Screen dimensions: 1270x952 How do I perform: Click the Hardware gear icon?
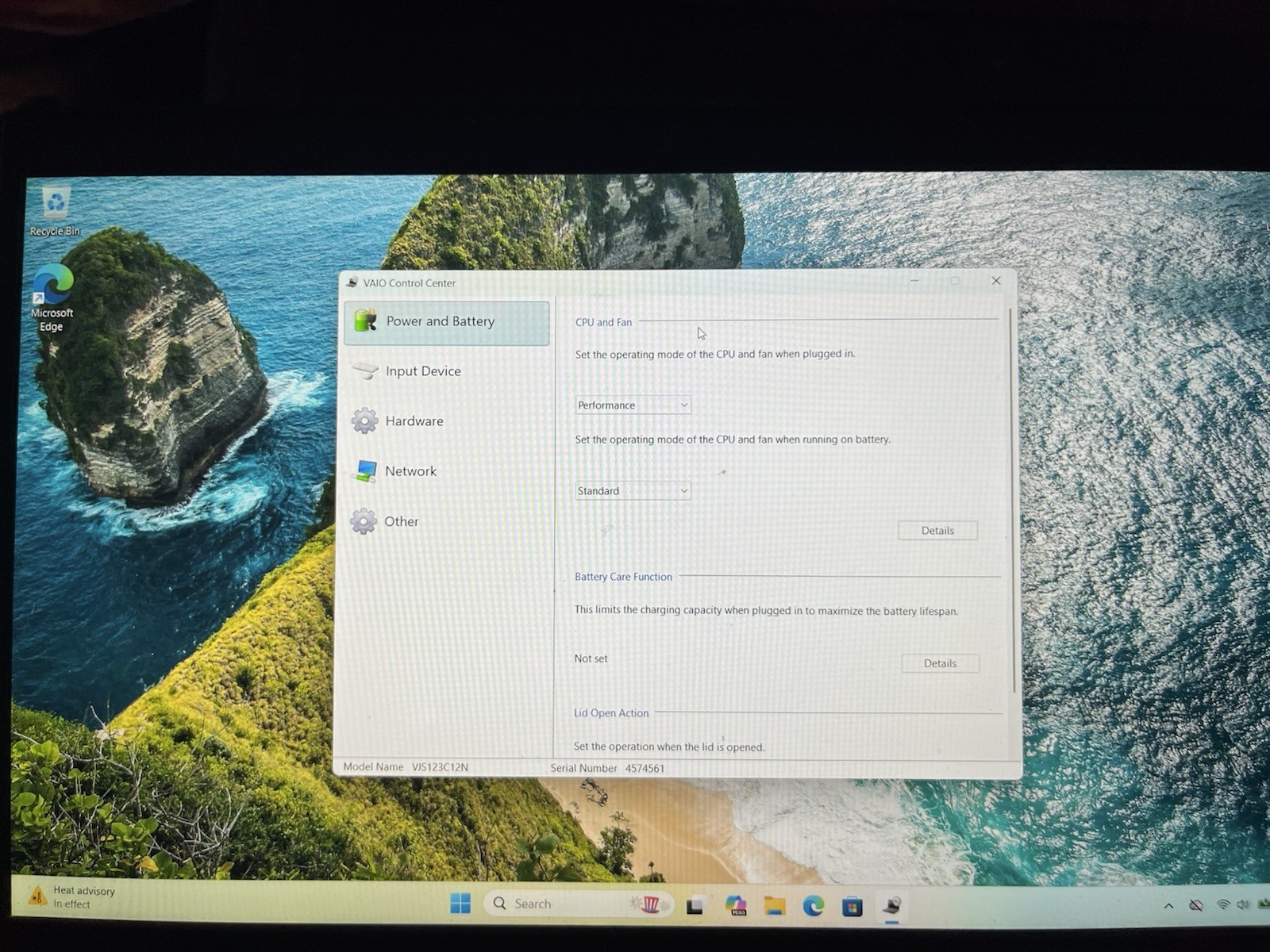[x=364, y=420]
